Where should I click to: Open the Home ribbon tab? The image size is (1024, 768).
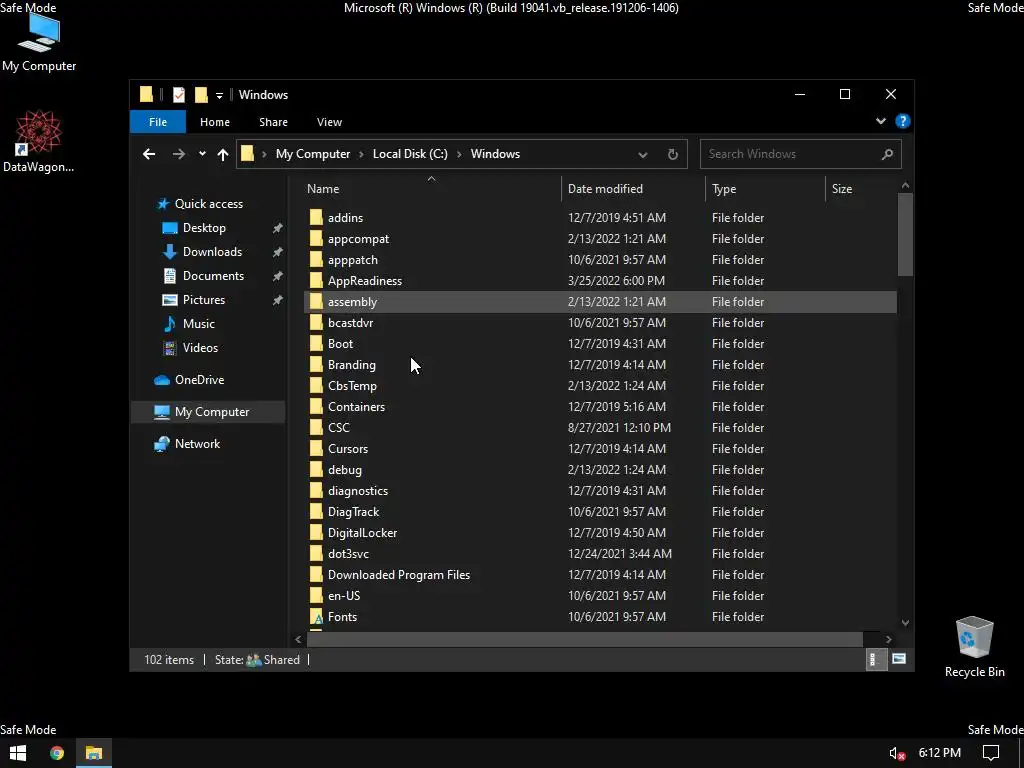click(x=215, y=122)
